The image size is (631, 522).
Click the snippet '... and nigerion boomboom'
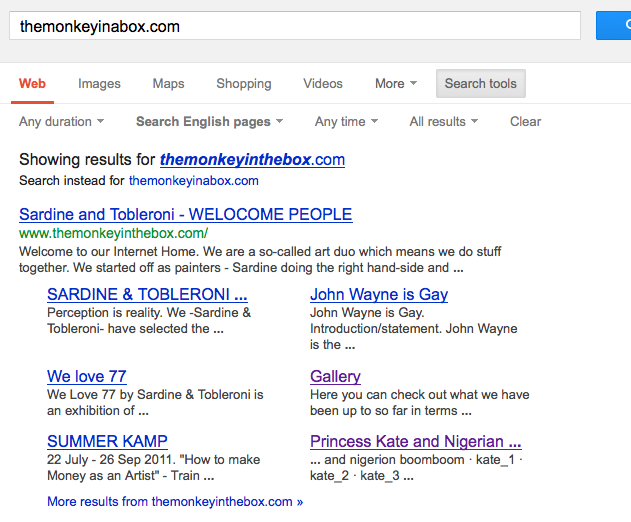[x=416, y=468]
